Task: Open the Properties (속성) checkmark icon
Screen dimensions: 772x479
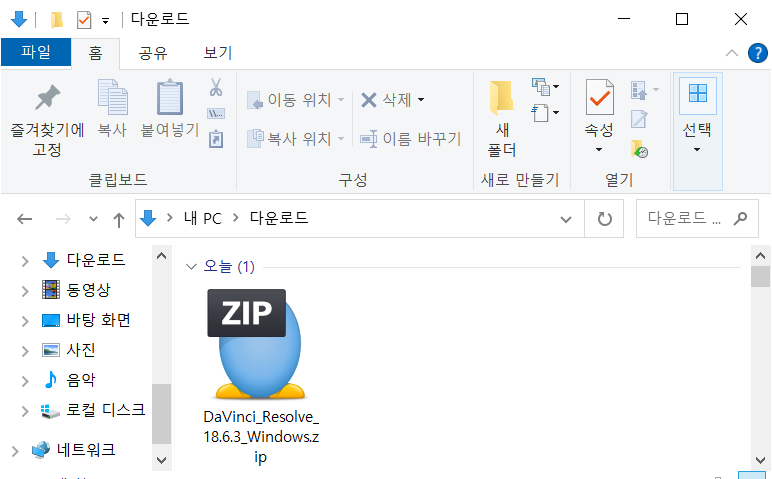Action: (599, 97)
